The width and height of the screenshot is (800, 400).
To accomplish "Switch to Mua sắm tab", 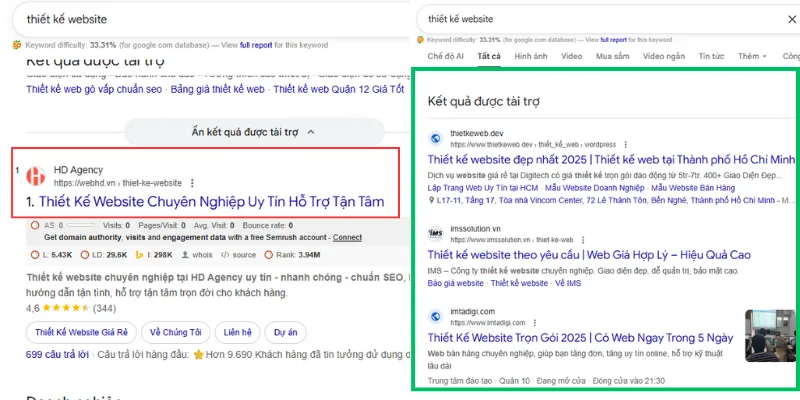I will coord(613,56).
